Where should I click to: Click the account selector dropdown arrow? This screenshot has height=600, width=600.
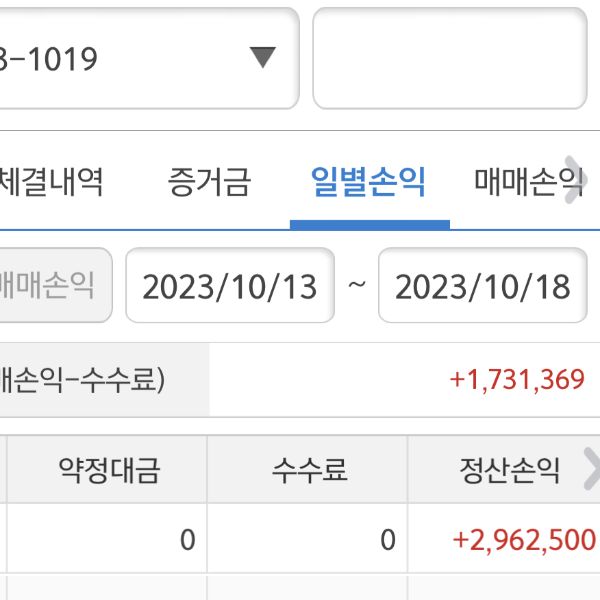262,58
